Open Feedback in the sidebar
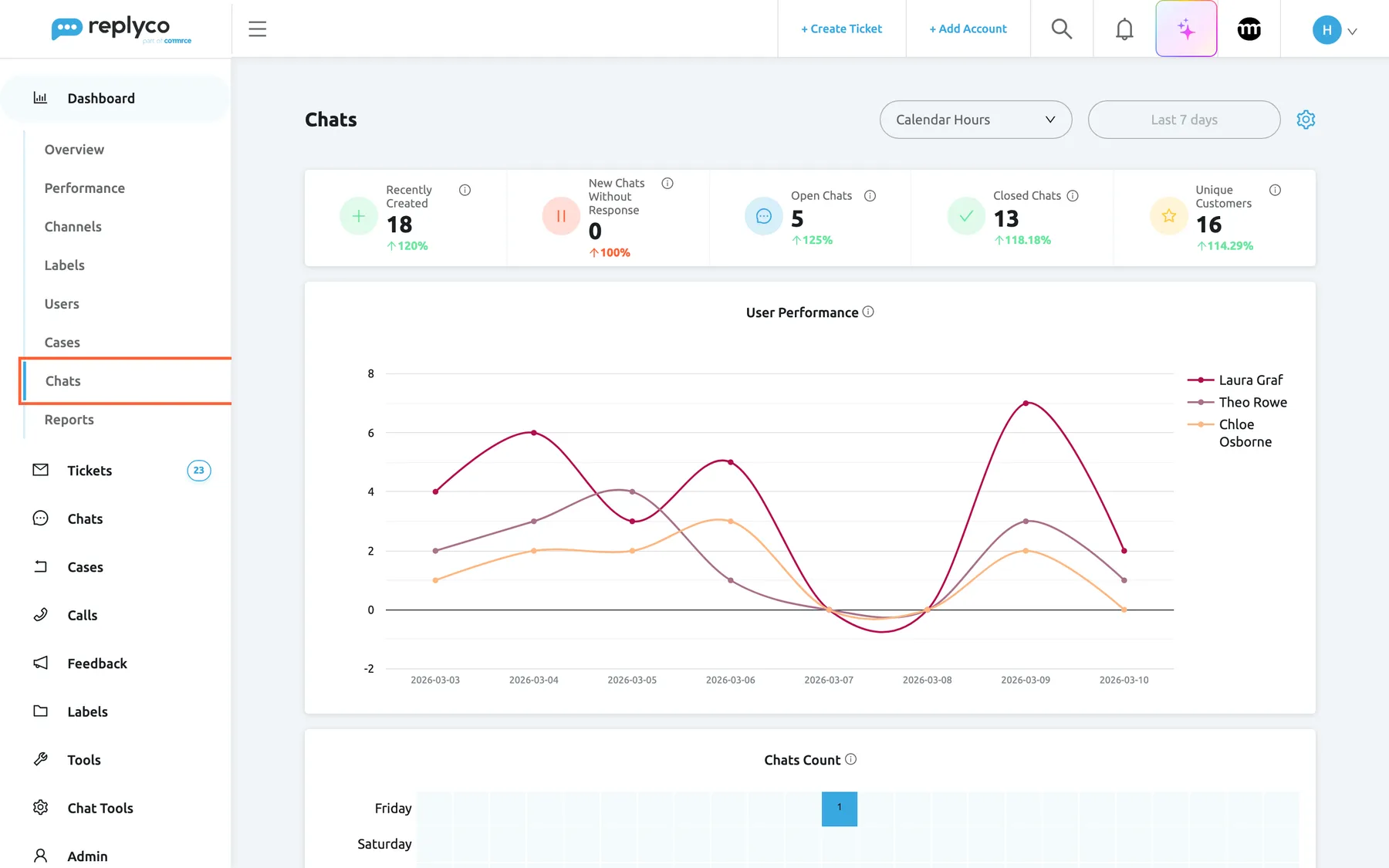The image size is (1389, 868). pyautogui.click(x=97, y=664)
